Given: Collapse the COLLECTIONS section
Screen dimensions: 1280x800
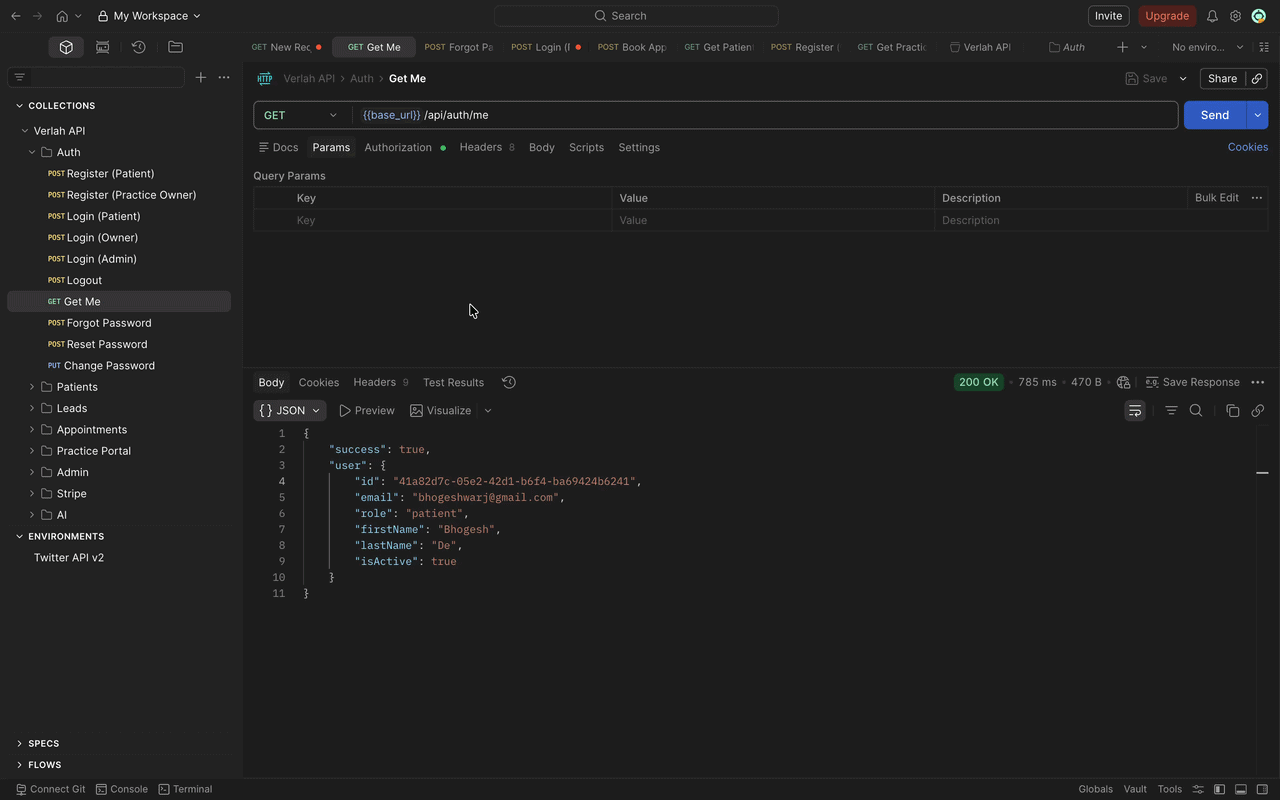Looking at the screenshot, I should pos(20,106).
